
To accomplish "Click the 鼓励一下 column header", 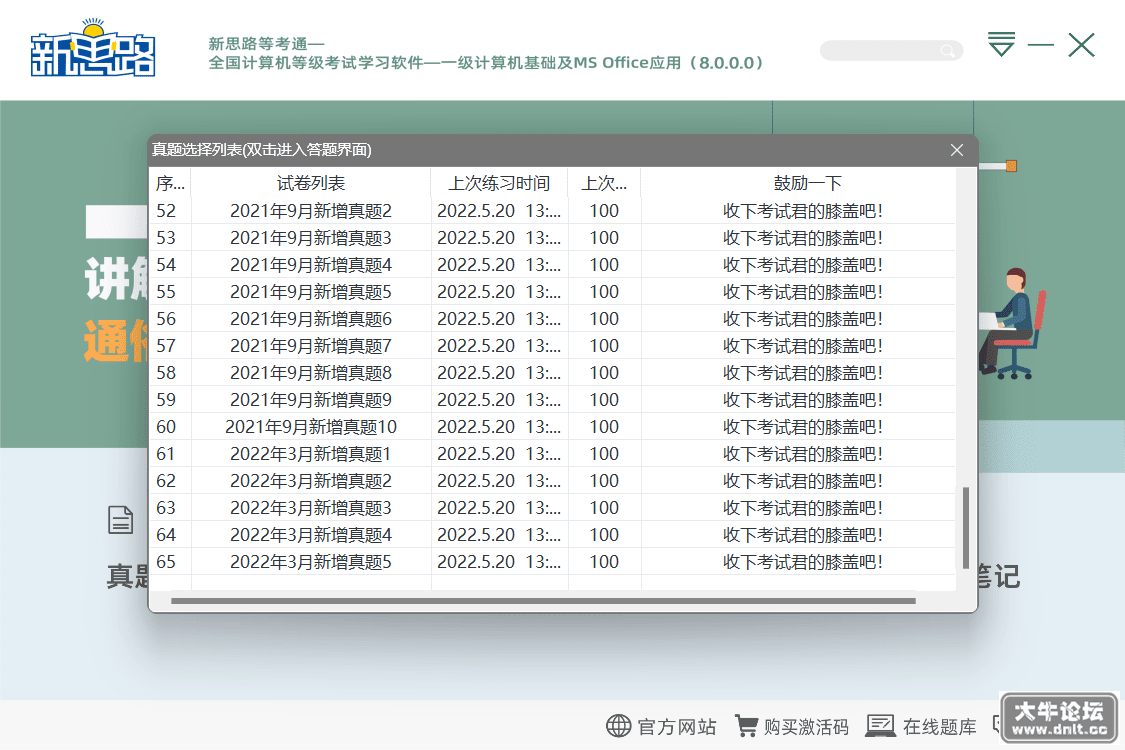I will (807, 183).
